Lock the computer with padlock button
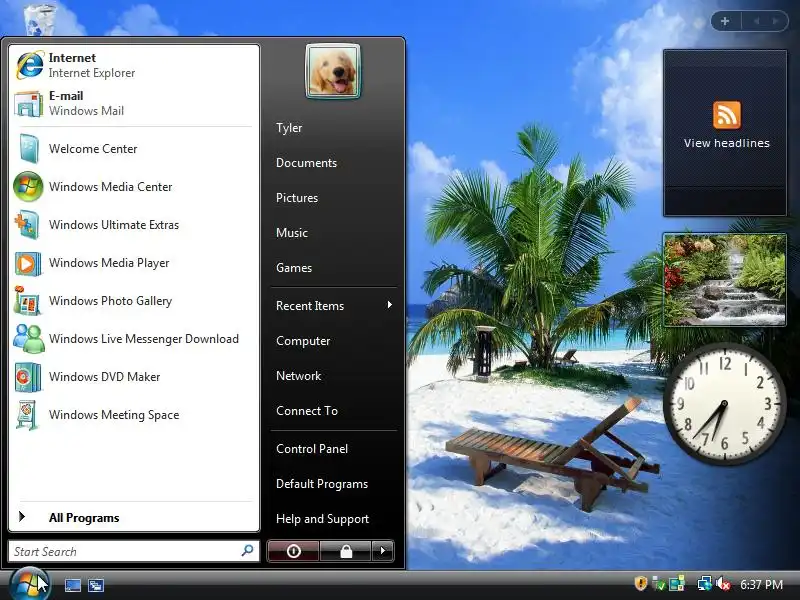The image size is (800, 600). tap(346, 551)
